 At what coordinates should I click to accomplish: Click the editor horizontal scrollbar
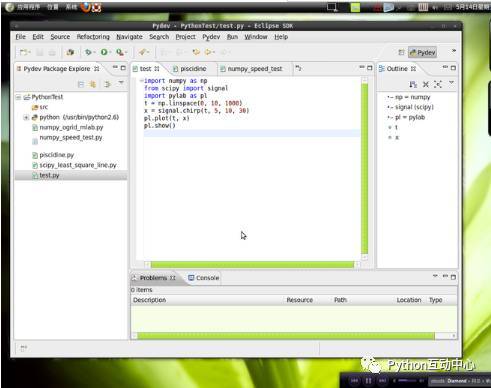coord(252,265)
